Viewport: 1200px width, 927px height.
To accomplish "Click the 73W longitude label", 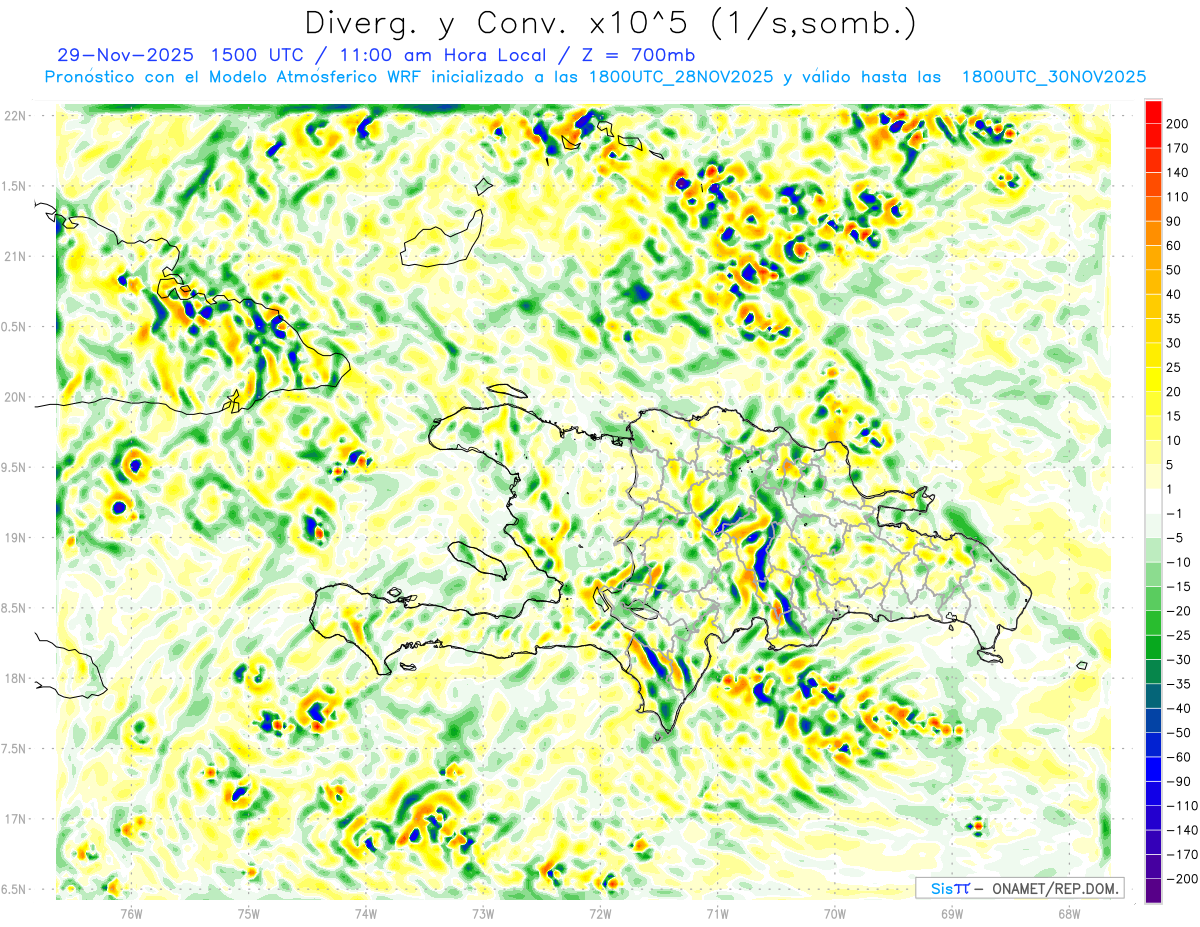I will [483, 913].
